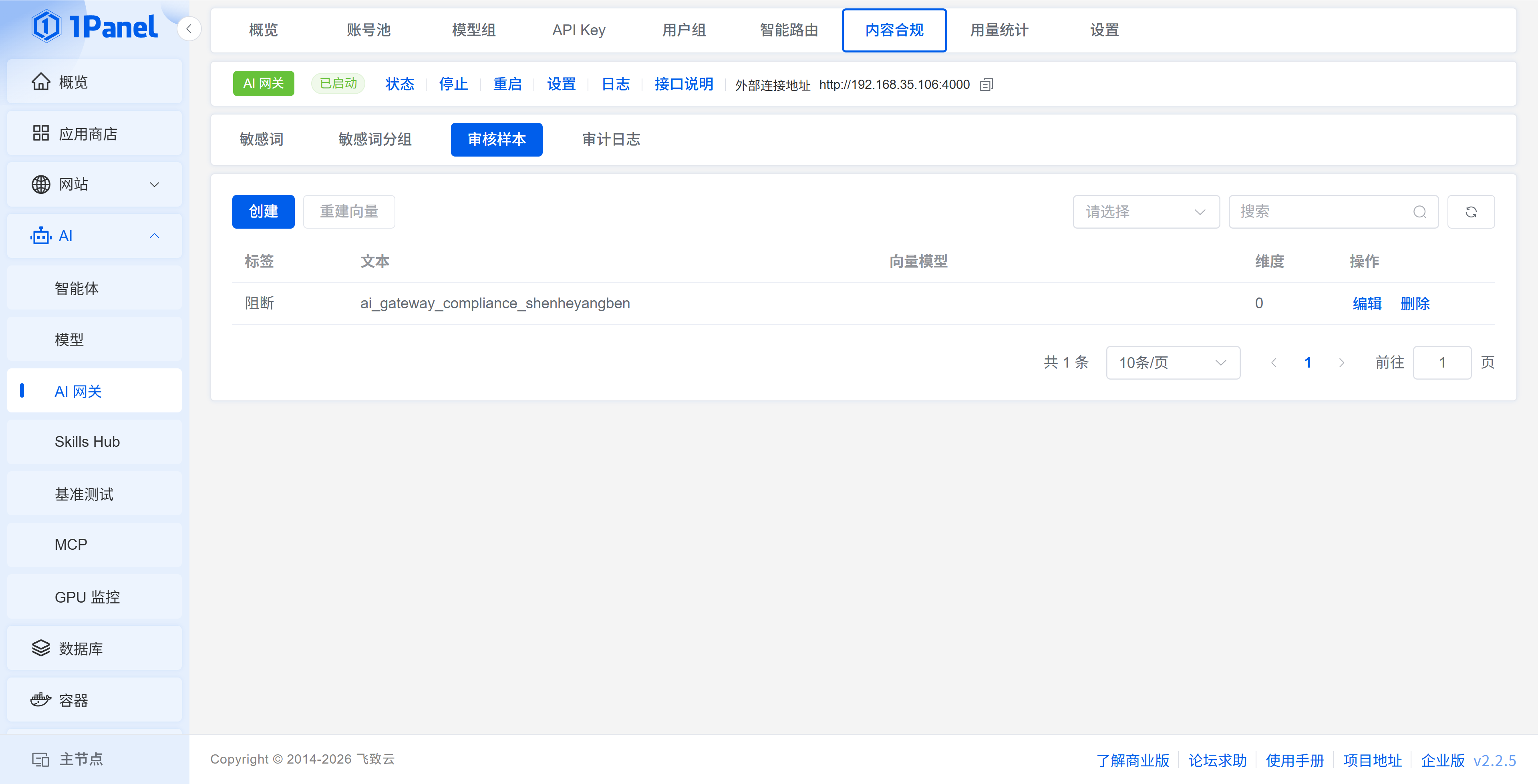Click the ai_gateway_compliance_shenheyangben text cell

click(495, 304)
